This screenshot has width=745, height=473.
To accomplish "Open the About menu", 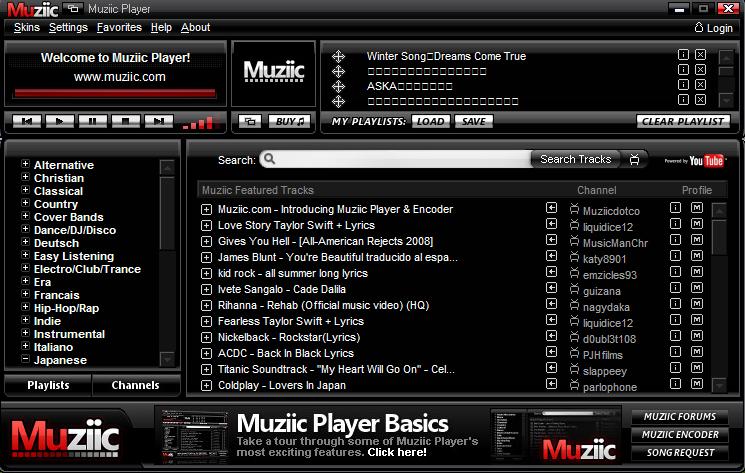I will [x=195, y=28].
